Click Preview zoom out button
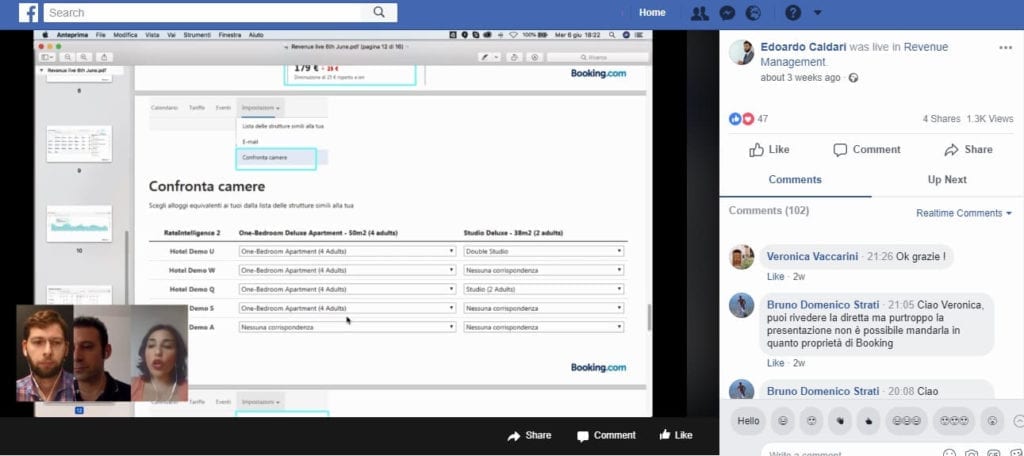 [68, 57]
